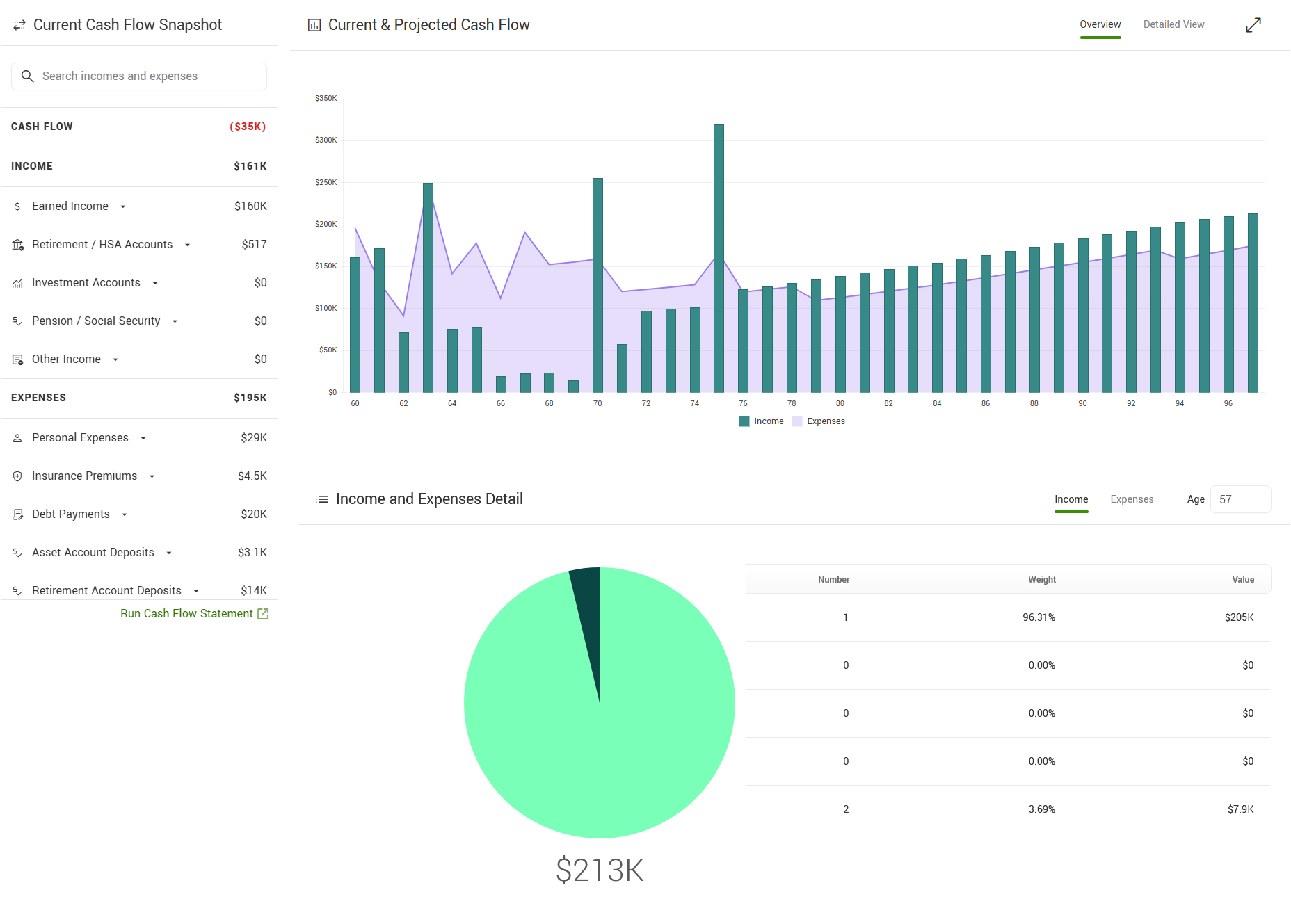Click the expand chart arrows icon
This screenshot has width=1291, height=924.
coord(1253,25)
